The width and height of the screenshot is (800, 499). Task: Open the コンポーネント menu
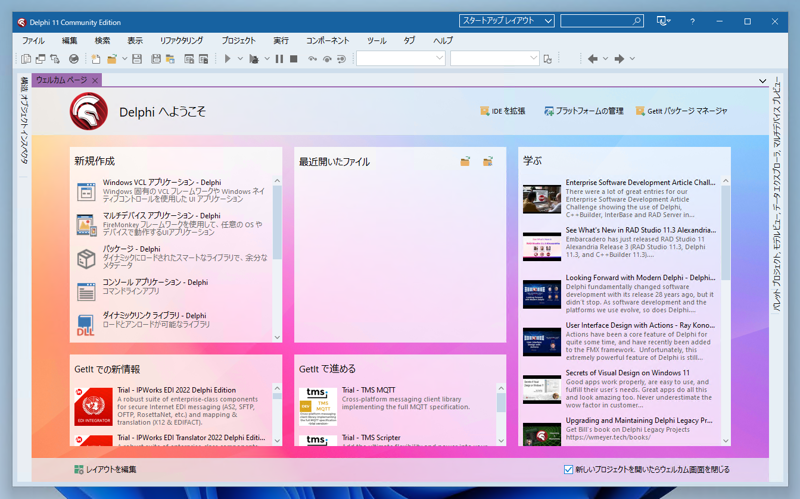328,41
